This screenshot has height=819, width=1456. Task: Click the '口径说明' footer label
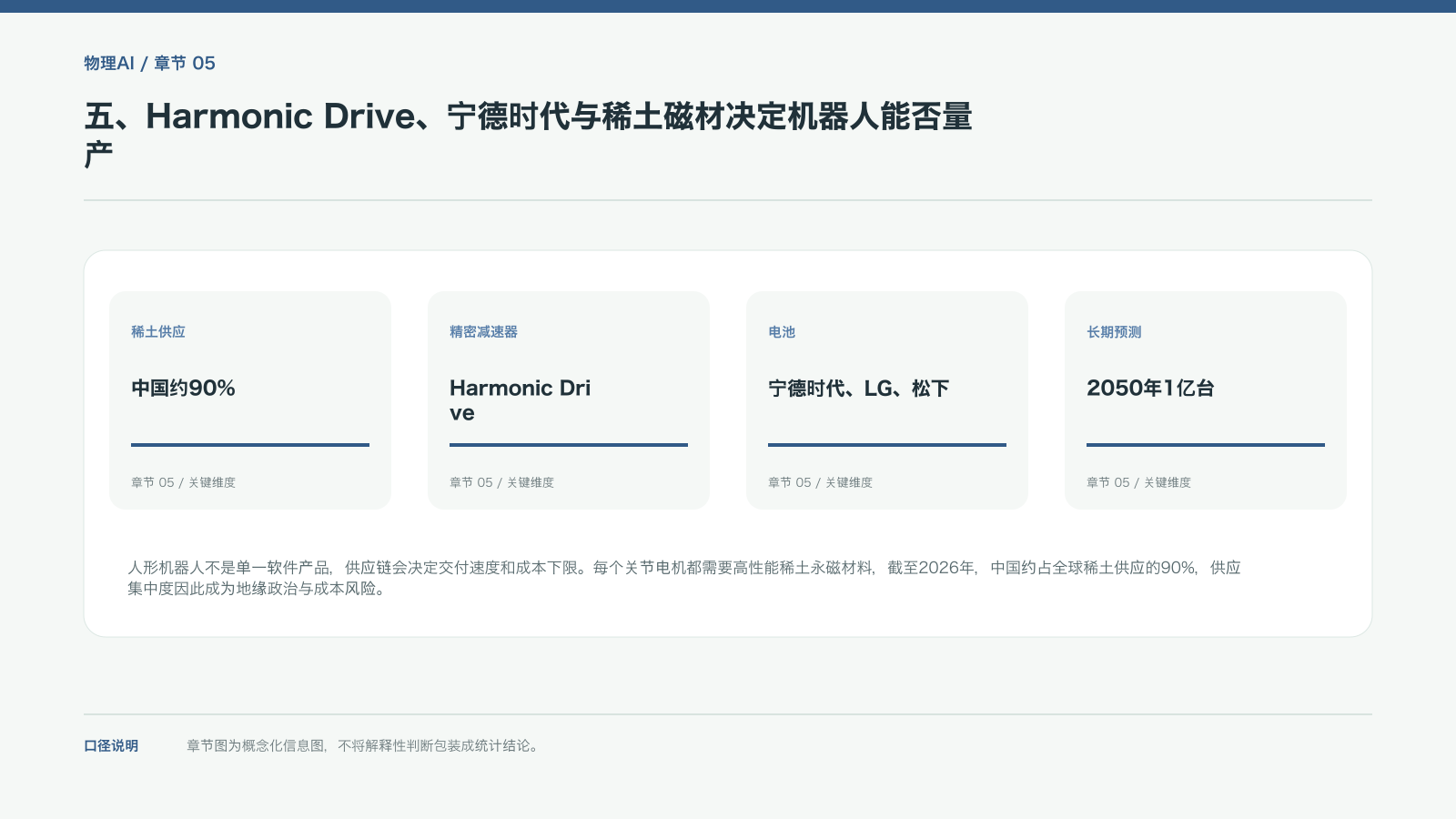(x=111, y=746)
